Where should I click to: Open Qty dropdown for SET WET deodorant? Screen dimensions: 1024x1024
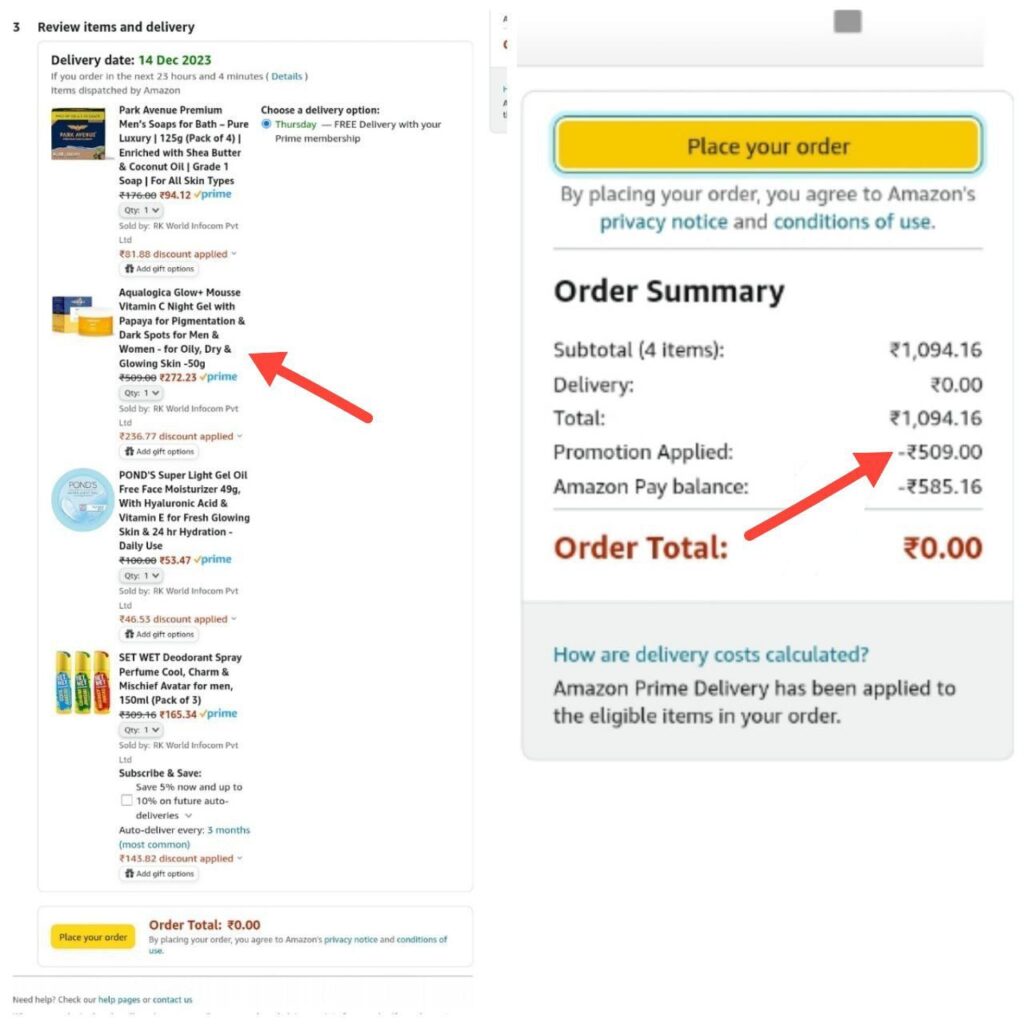tap(142, 730)
